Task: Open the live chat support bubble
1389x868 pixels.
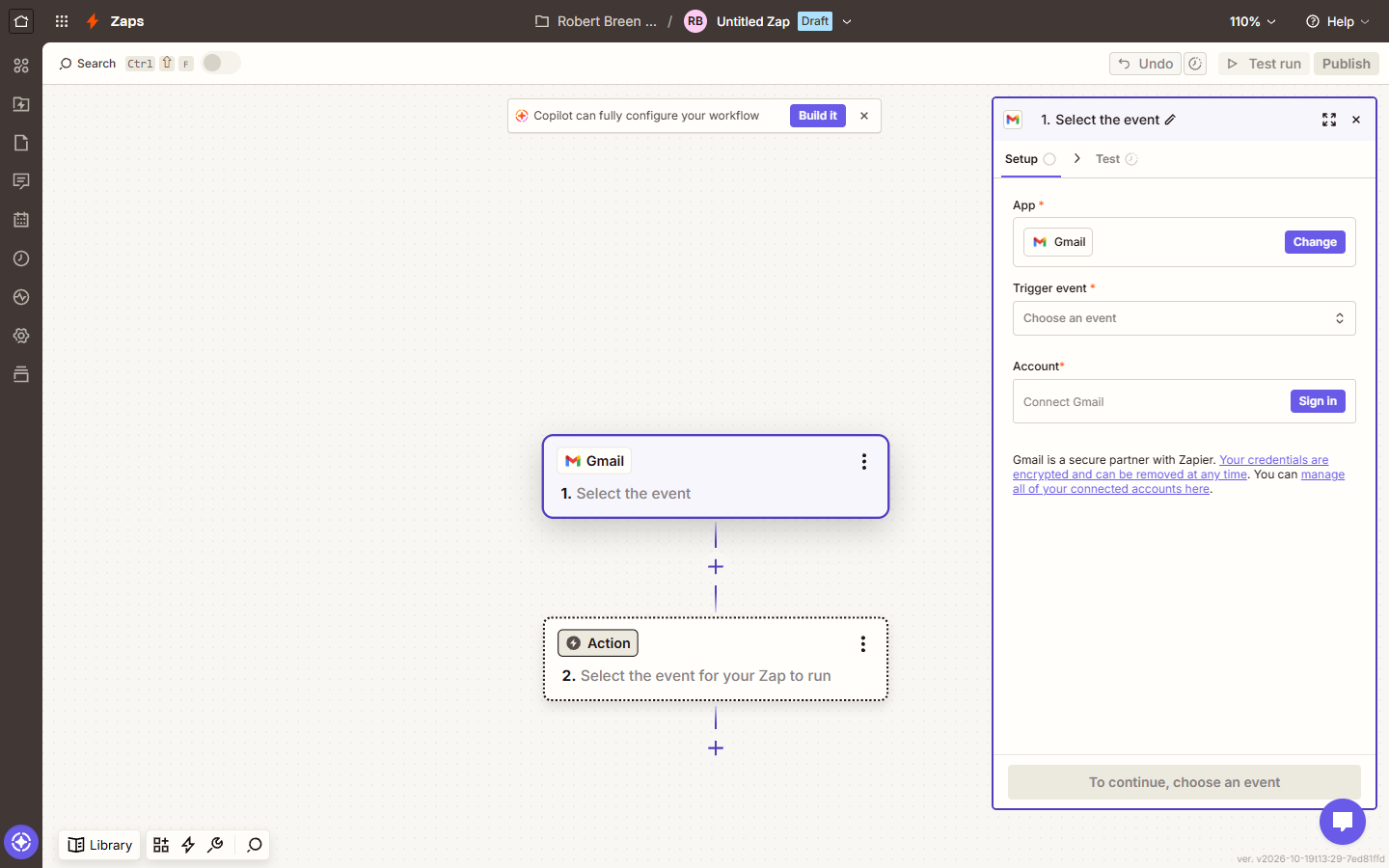Action: [x=1342, y=822]
